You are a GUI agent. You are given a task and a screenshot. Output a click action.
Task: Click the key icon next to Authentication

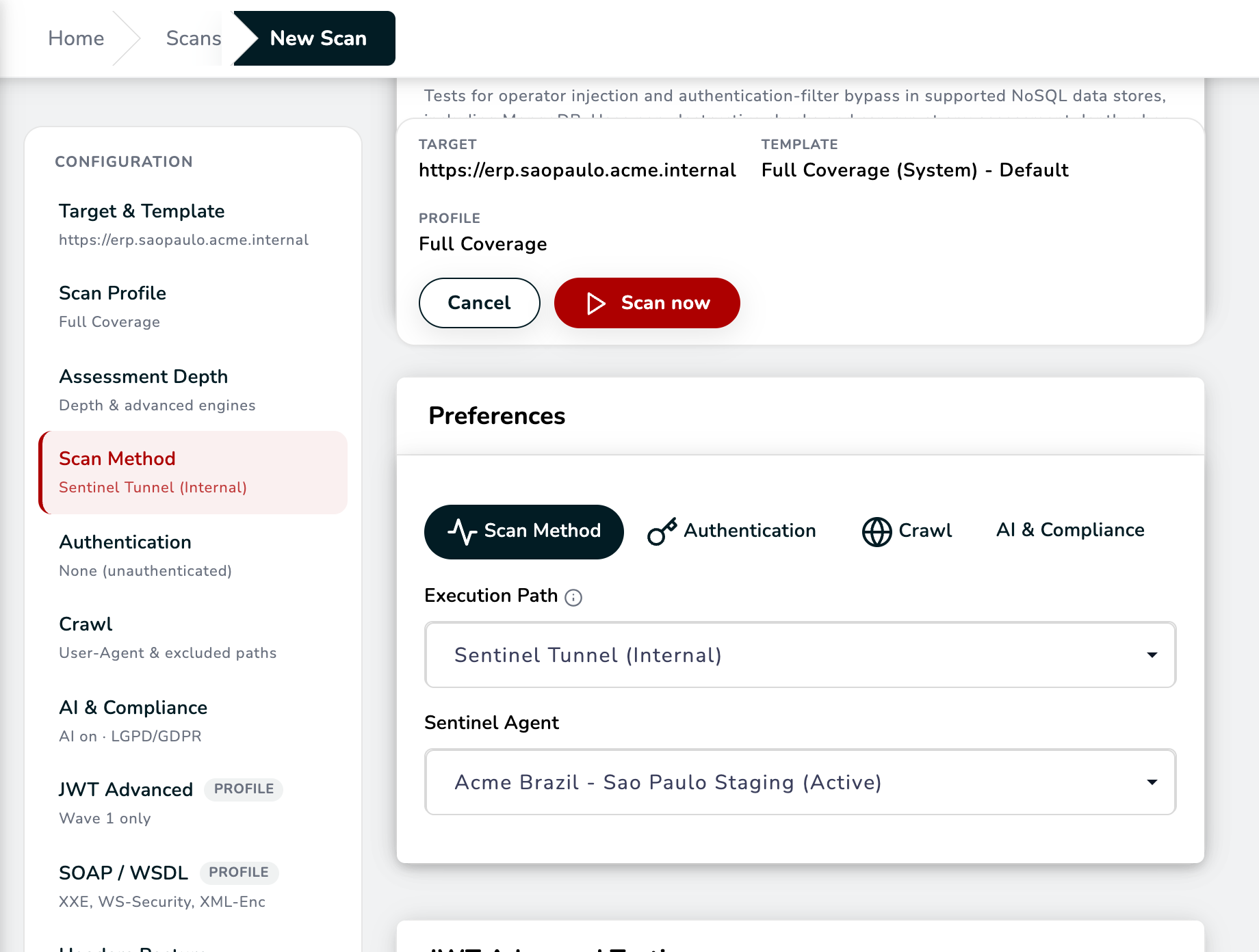662,531
